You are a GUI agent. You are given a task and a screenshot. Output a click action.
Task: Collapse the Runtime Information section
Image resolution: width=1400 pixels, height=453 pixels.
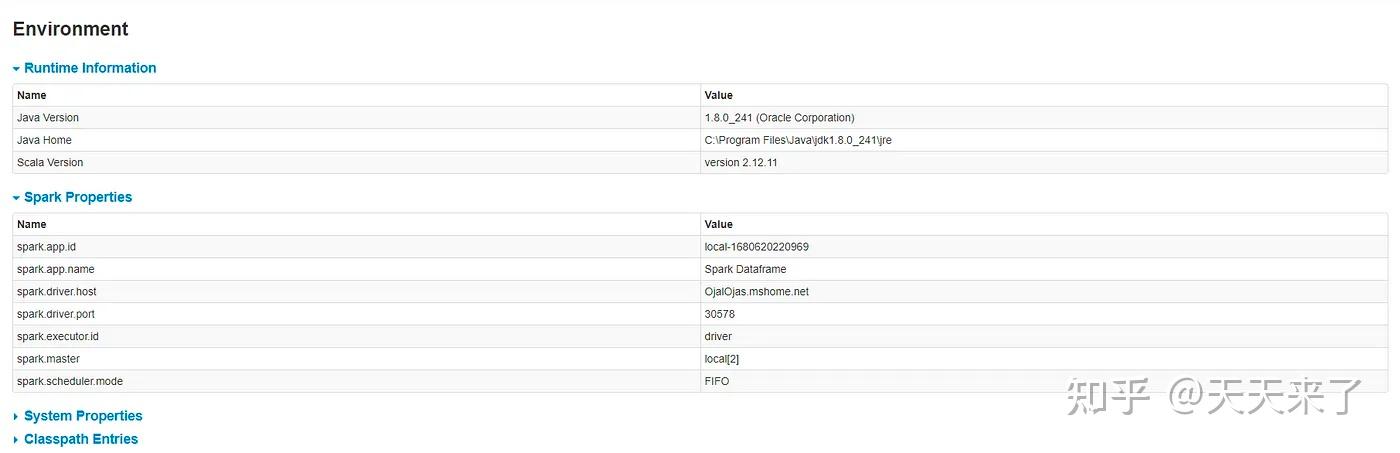(90, 68)
